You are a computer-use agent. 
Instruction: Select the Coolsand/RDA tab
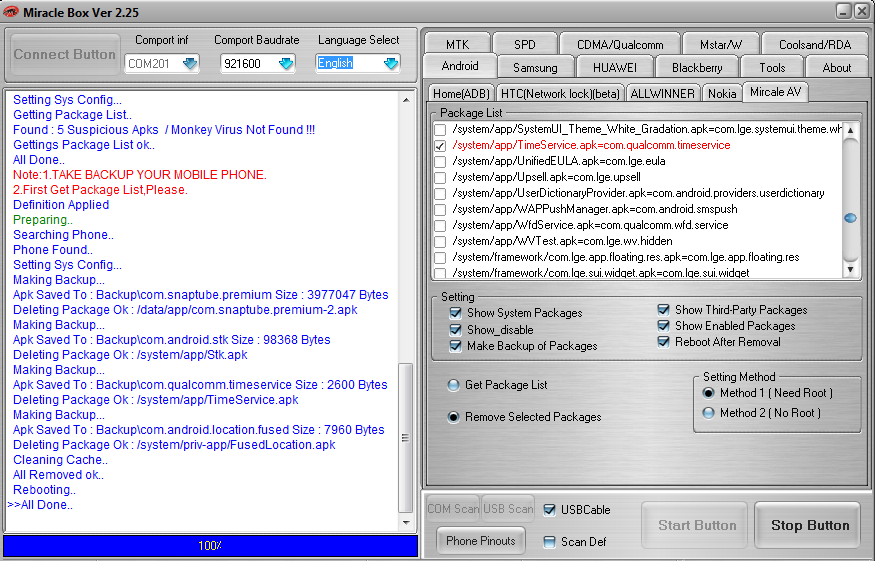pyautogui.click(x=815, y=44)
